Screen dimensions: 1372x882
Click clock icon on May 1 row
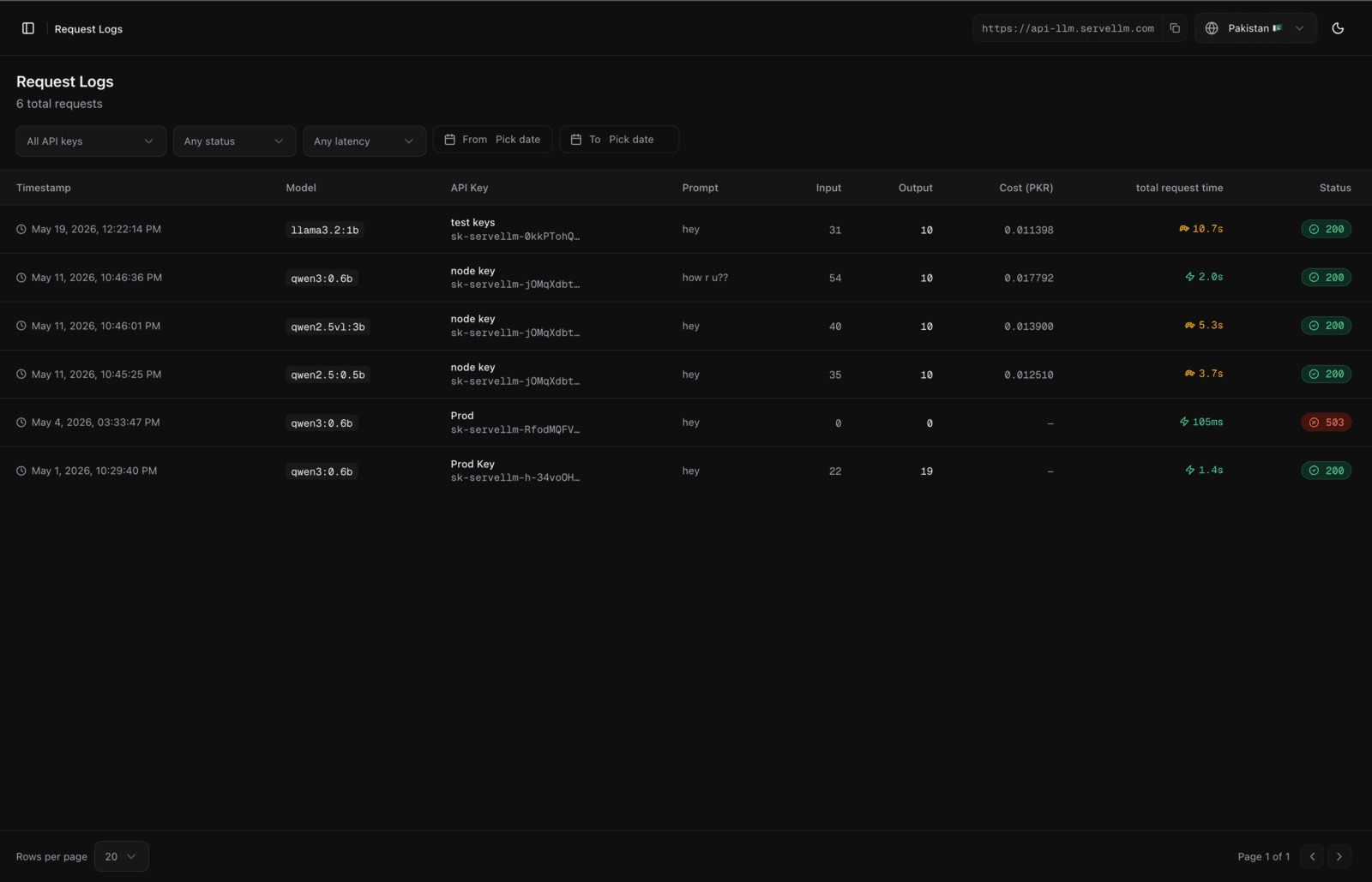pos(21,471)
